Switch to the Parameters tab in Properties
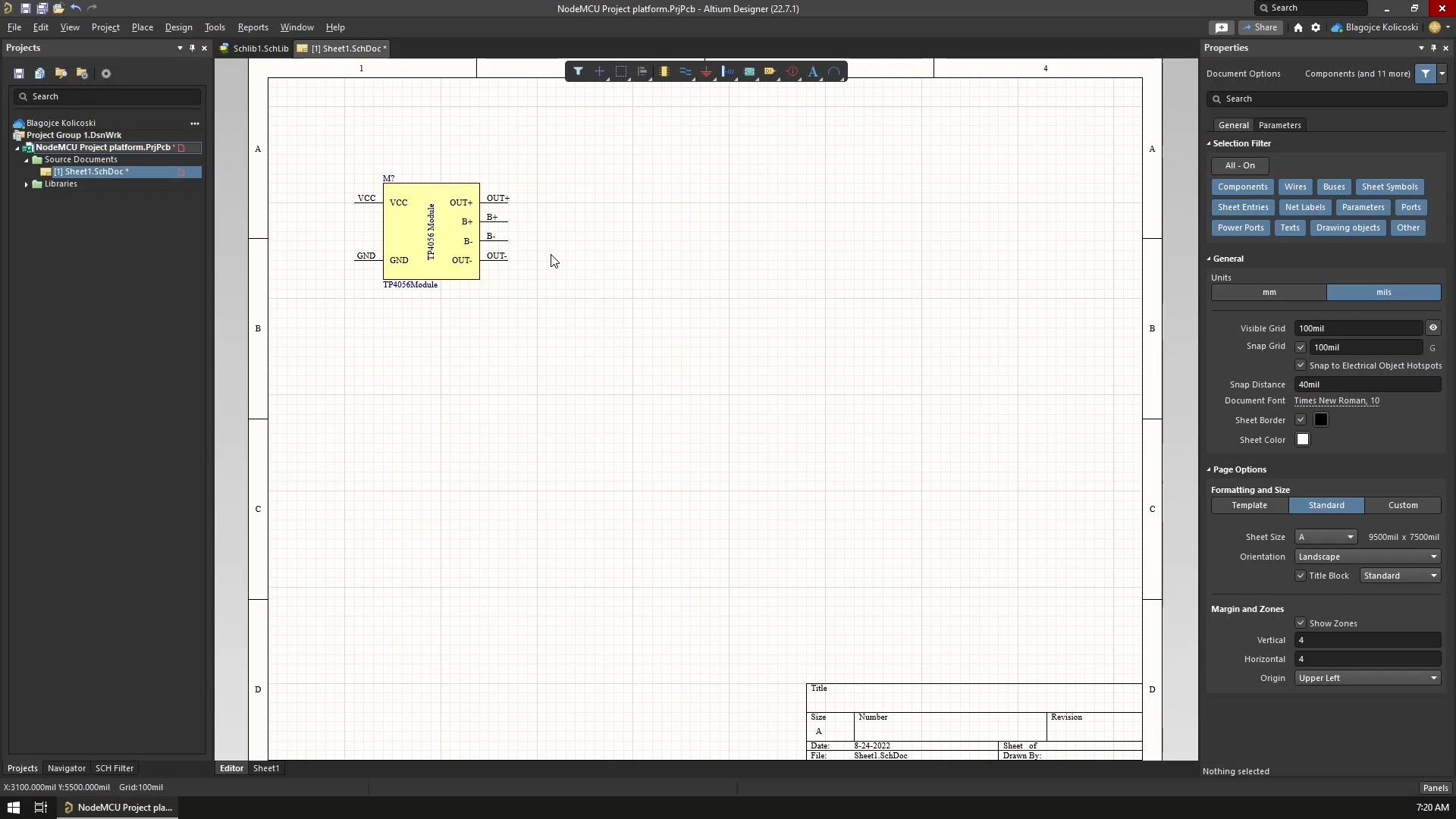The height and width of the screenshot is (819, 1456). (x=1279, y=125)
